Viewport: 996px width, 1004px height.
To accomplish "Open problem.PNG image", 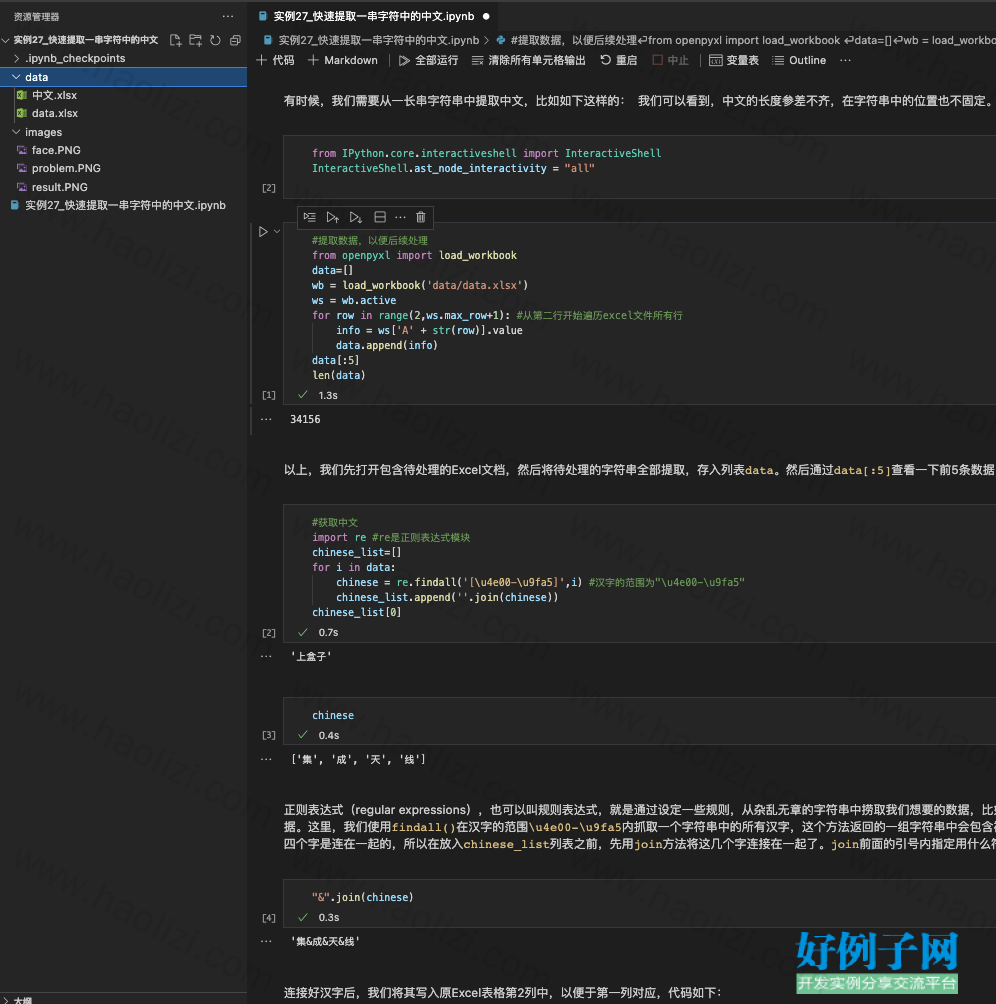I will [124, 168].
